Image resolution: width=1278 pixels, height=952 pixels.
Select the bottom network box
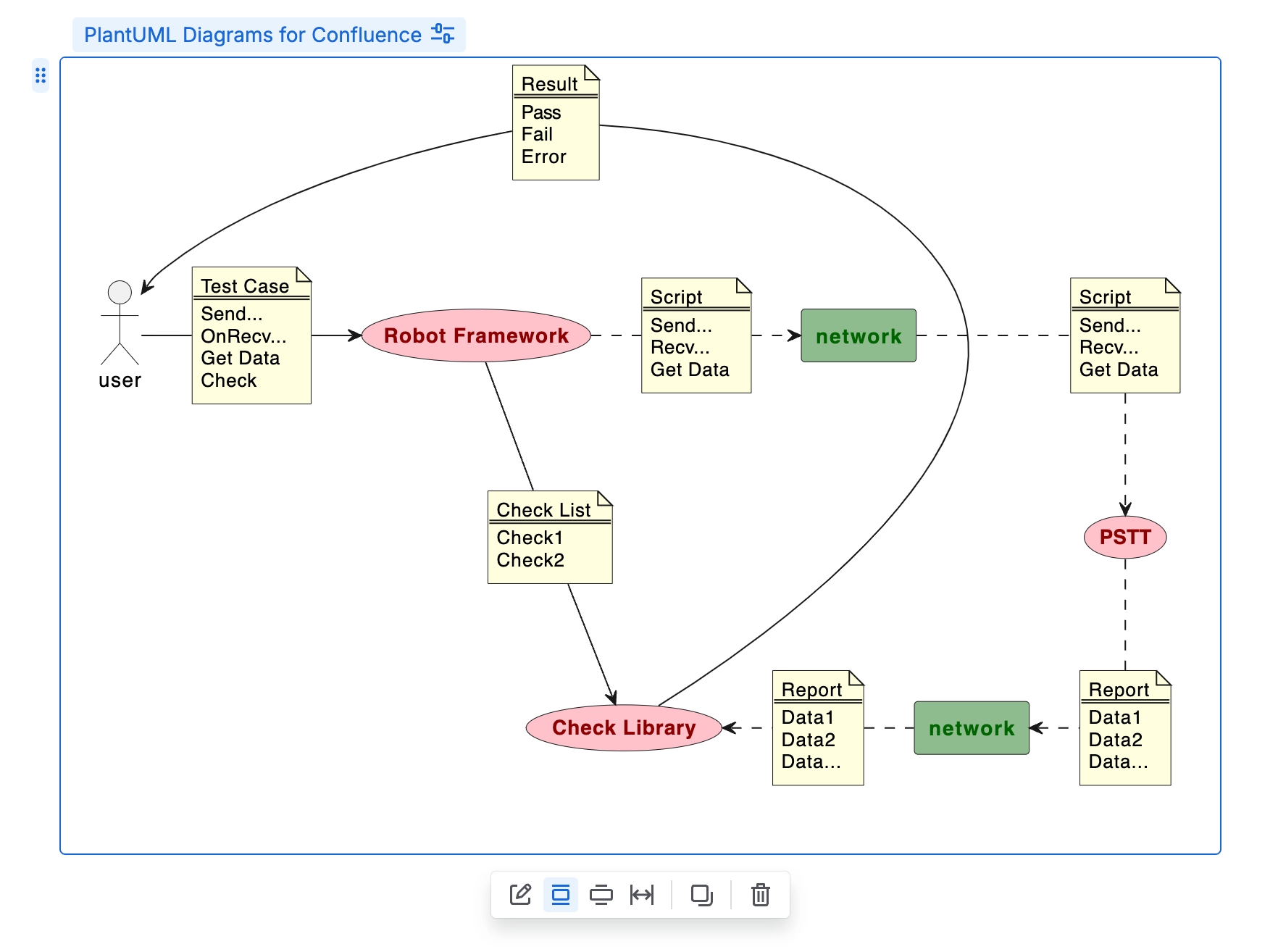click(x=971, y=728)
